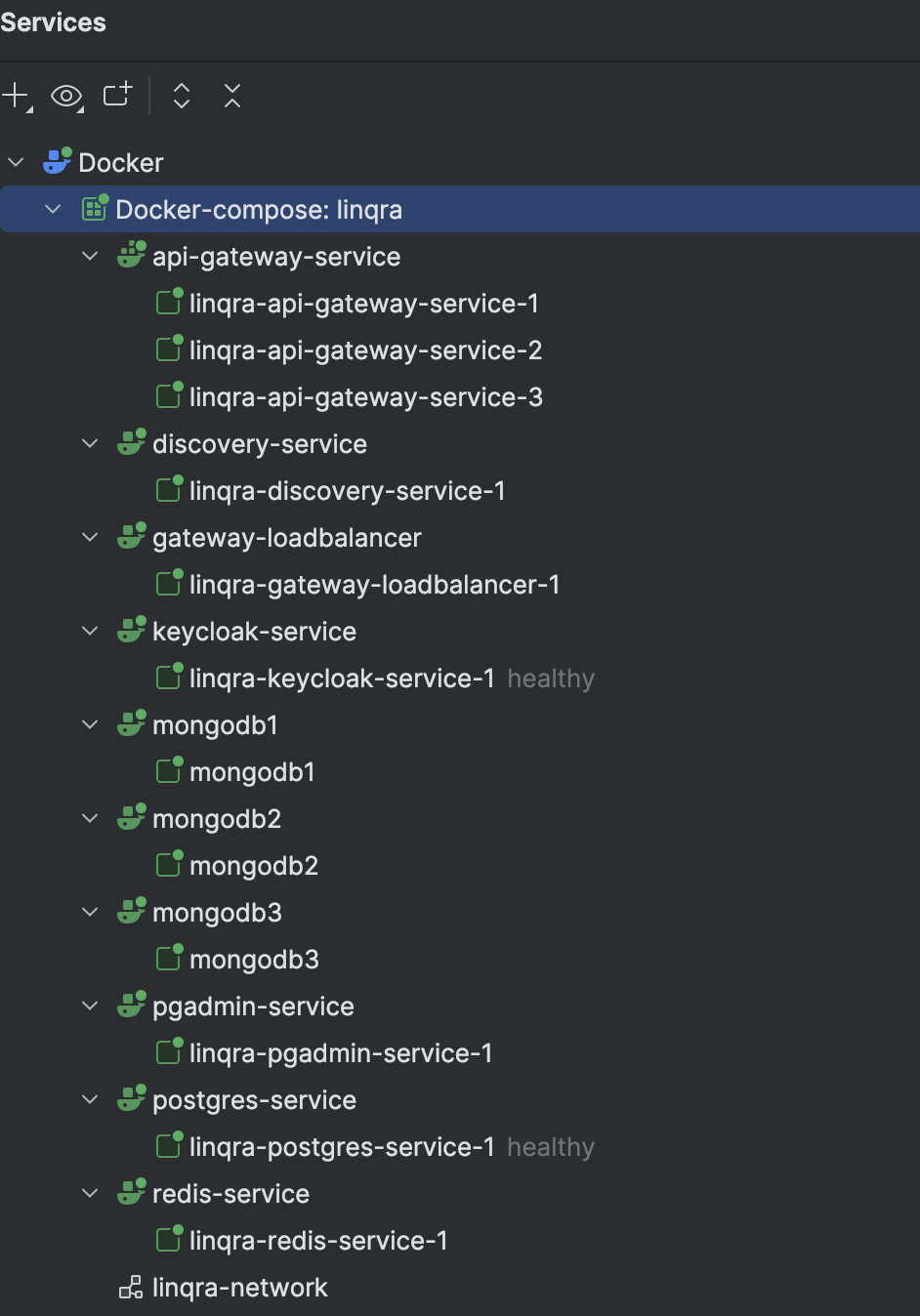The width and height of the screenshot is (920, 1316).
Task: Collapse the discovery-service group
Action: (90, 443)
